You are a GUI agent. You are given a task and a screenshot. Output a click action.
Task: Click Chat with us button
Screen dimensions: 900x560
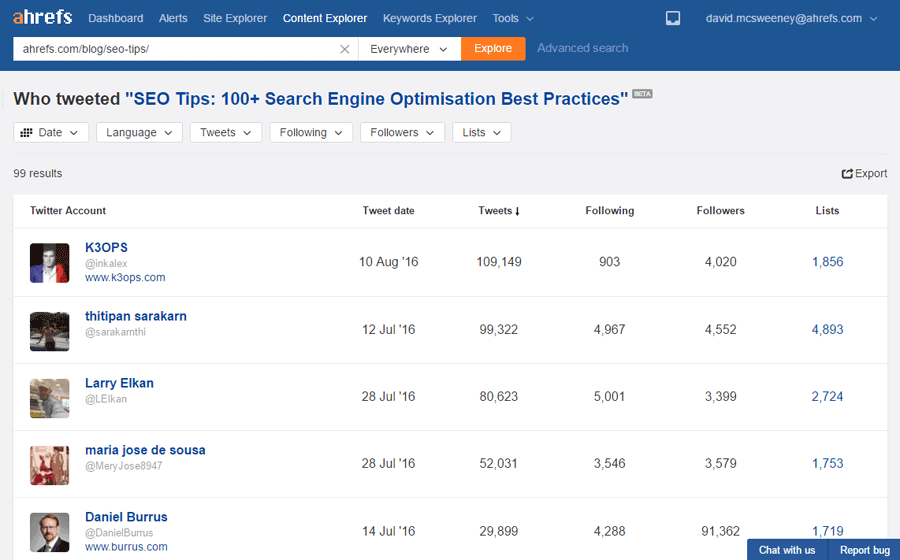[x=787, y=550]
